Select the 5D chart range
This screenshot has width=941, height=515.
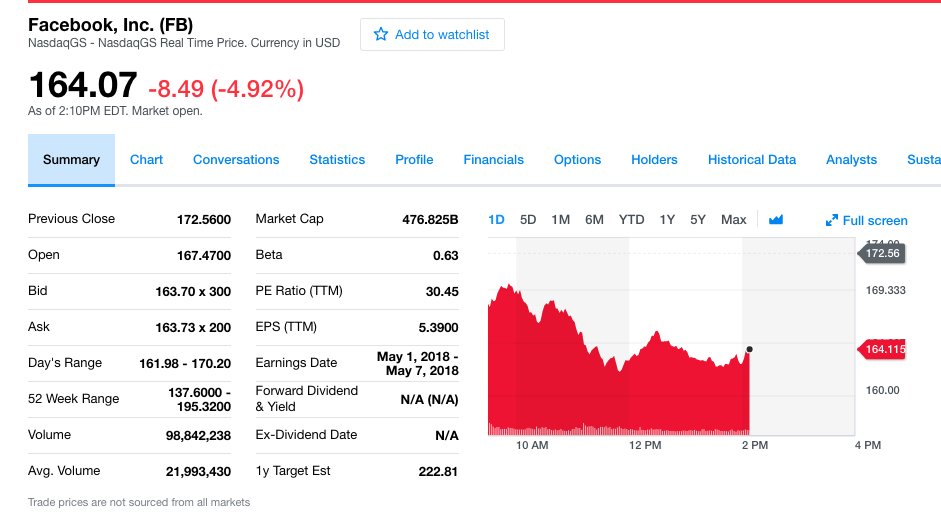coord(528,220)
